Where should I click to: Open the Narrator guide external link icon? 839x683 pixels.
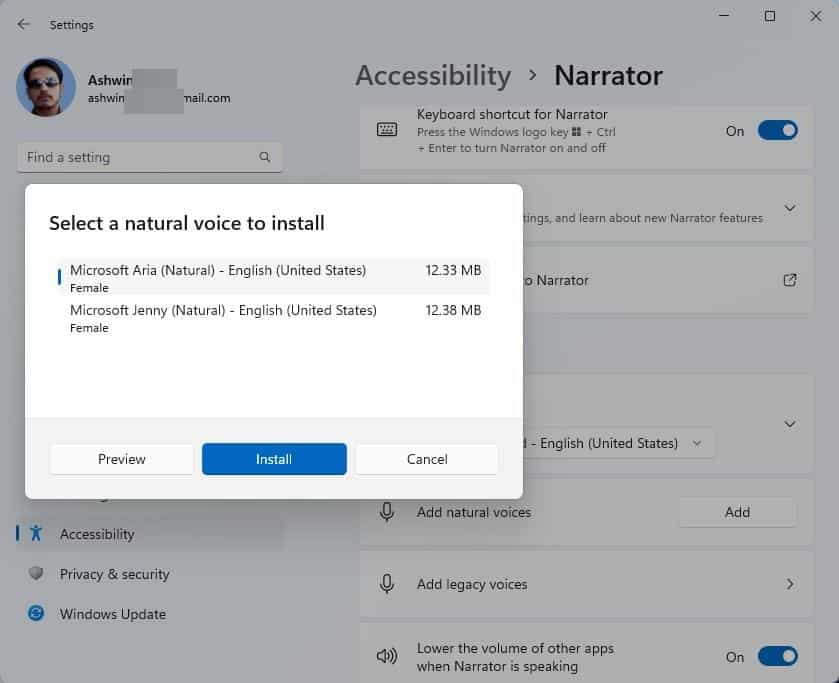pos(789,280)
